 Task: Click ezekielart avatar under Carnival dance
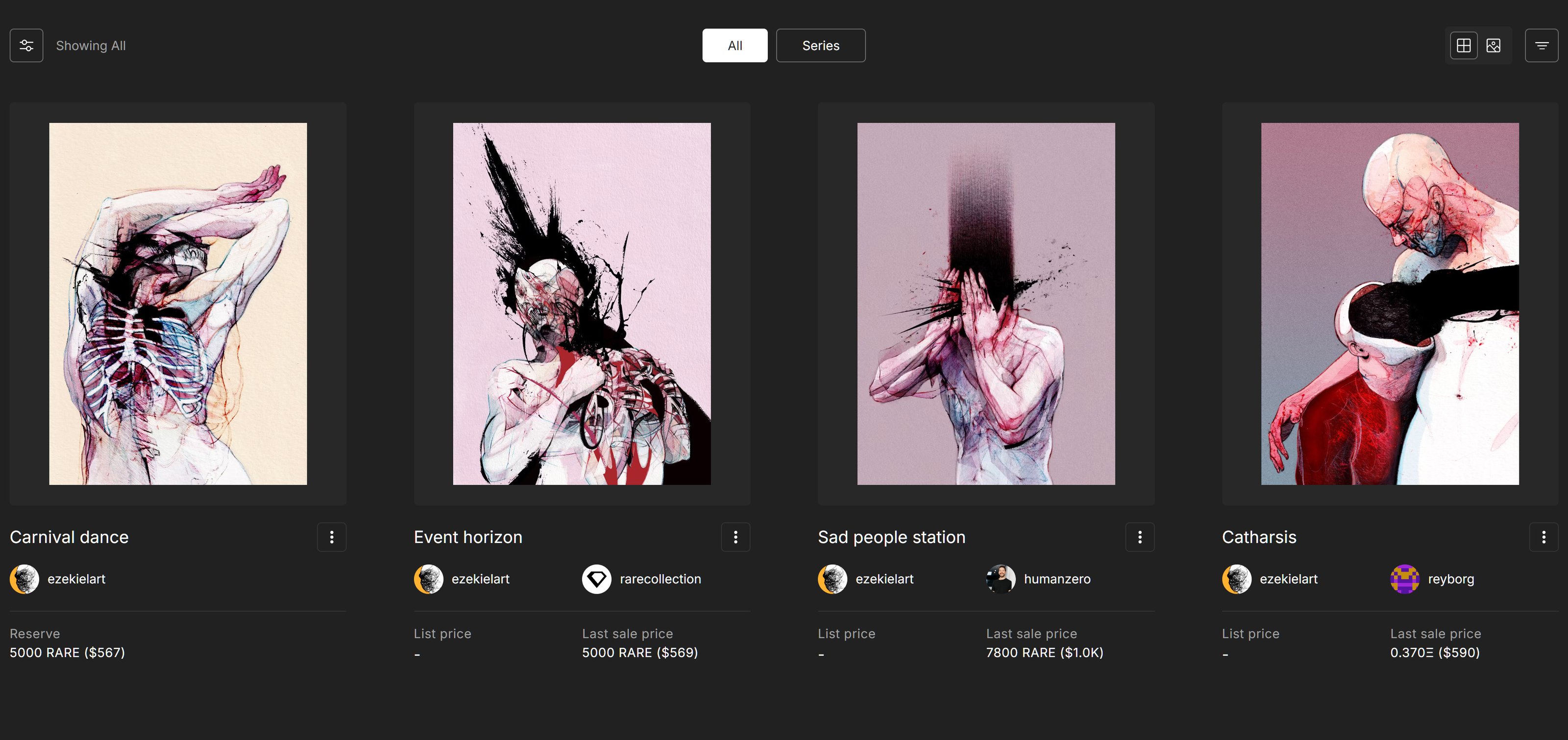tap(24, 579)
